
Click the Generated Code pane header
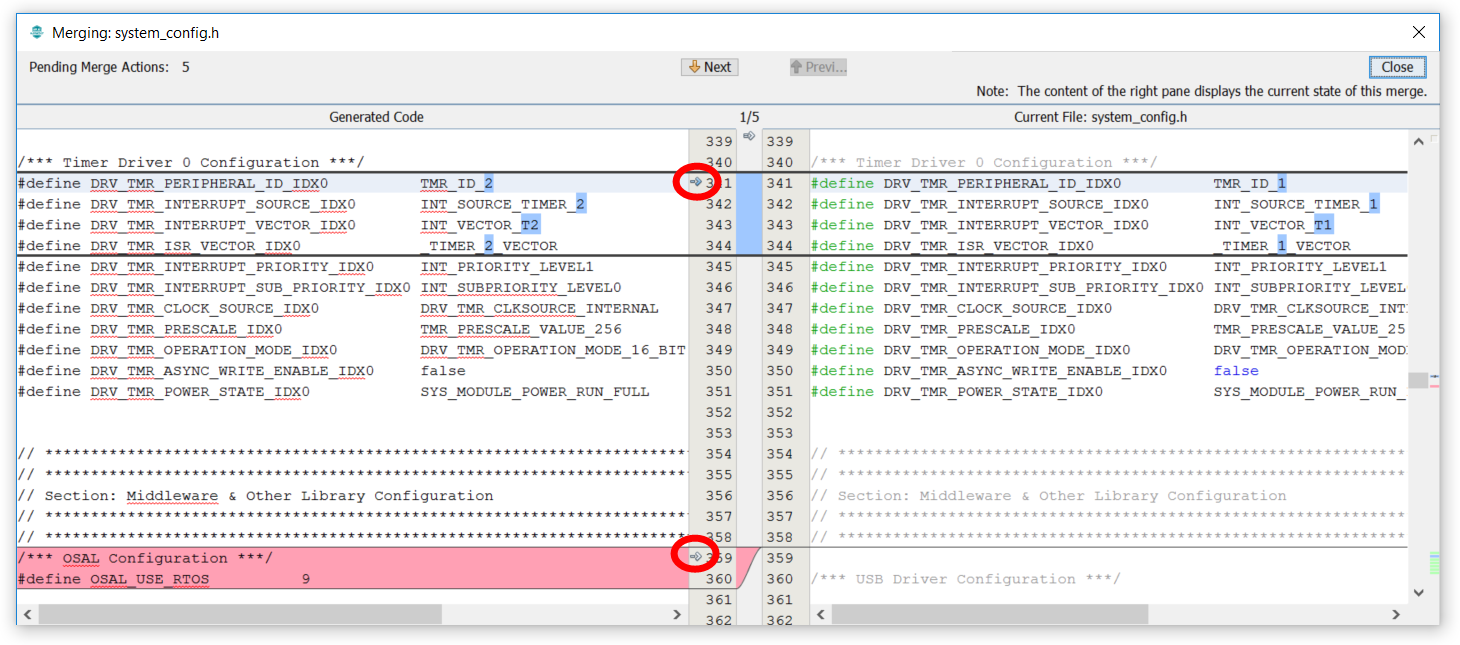point(376,116)
